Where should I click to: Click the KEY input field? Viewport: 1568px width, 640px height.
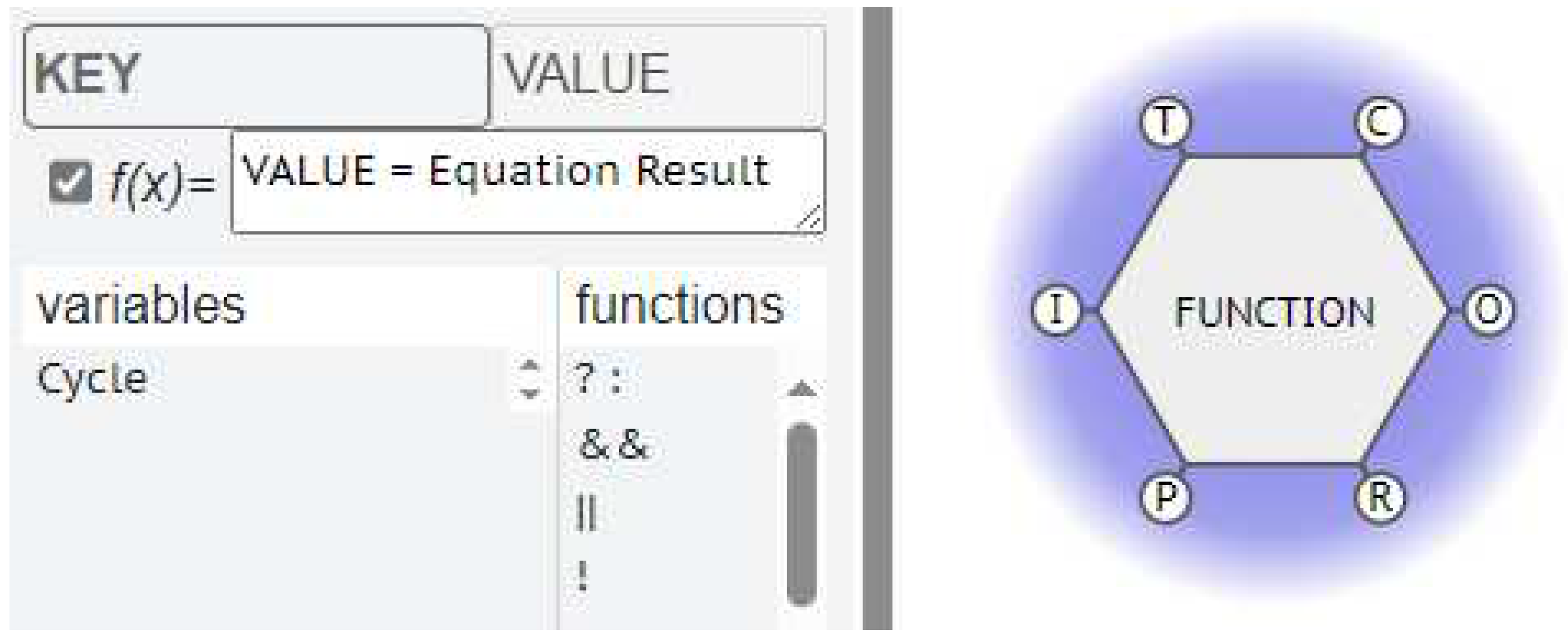tap(256, 75)
